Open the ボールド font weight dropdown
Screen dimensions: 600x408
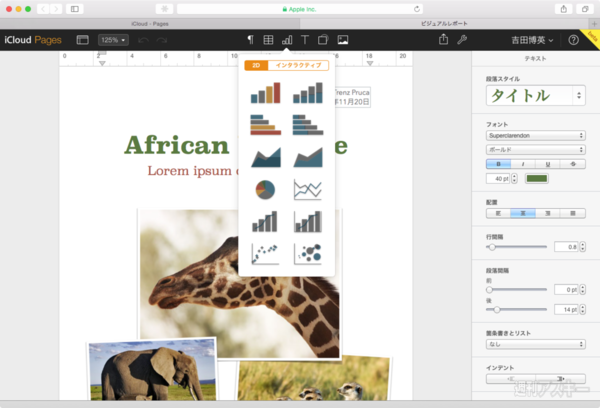[x=536, y=150]
